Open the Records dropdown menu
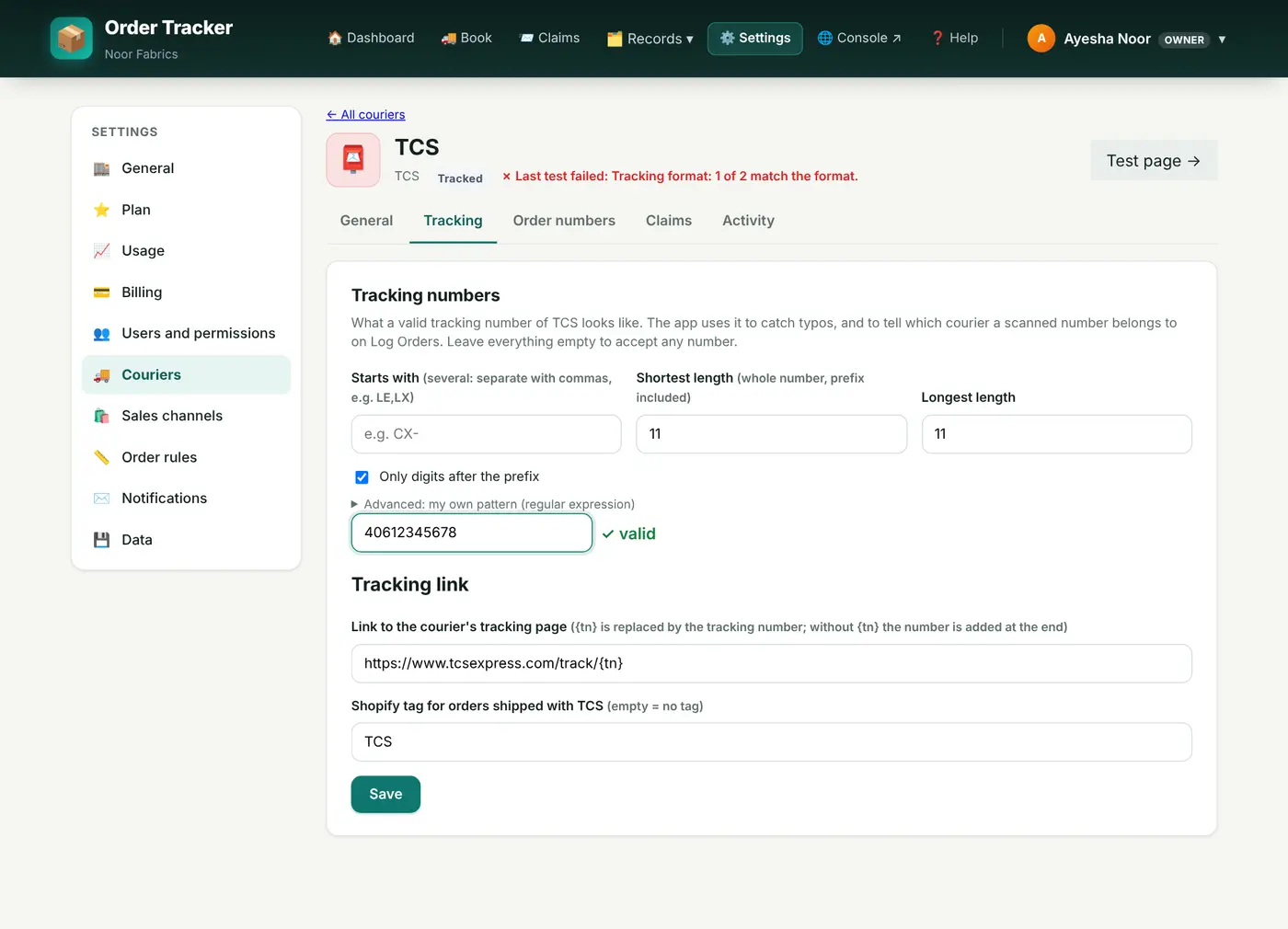1288x929 pixels. coord(650,39)
